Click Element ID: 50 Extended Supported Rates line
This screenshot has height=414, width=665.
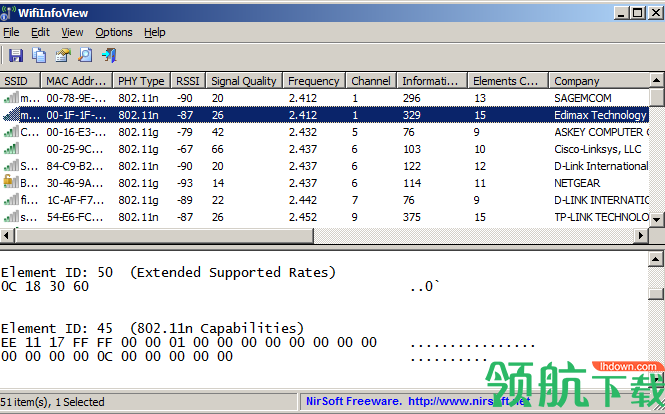point(168,272)
